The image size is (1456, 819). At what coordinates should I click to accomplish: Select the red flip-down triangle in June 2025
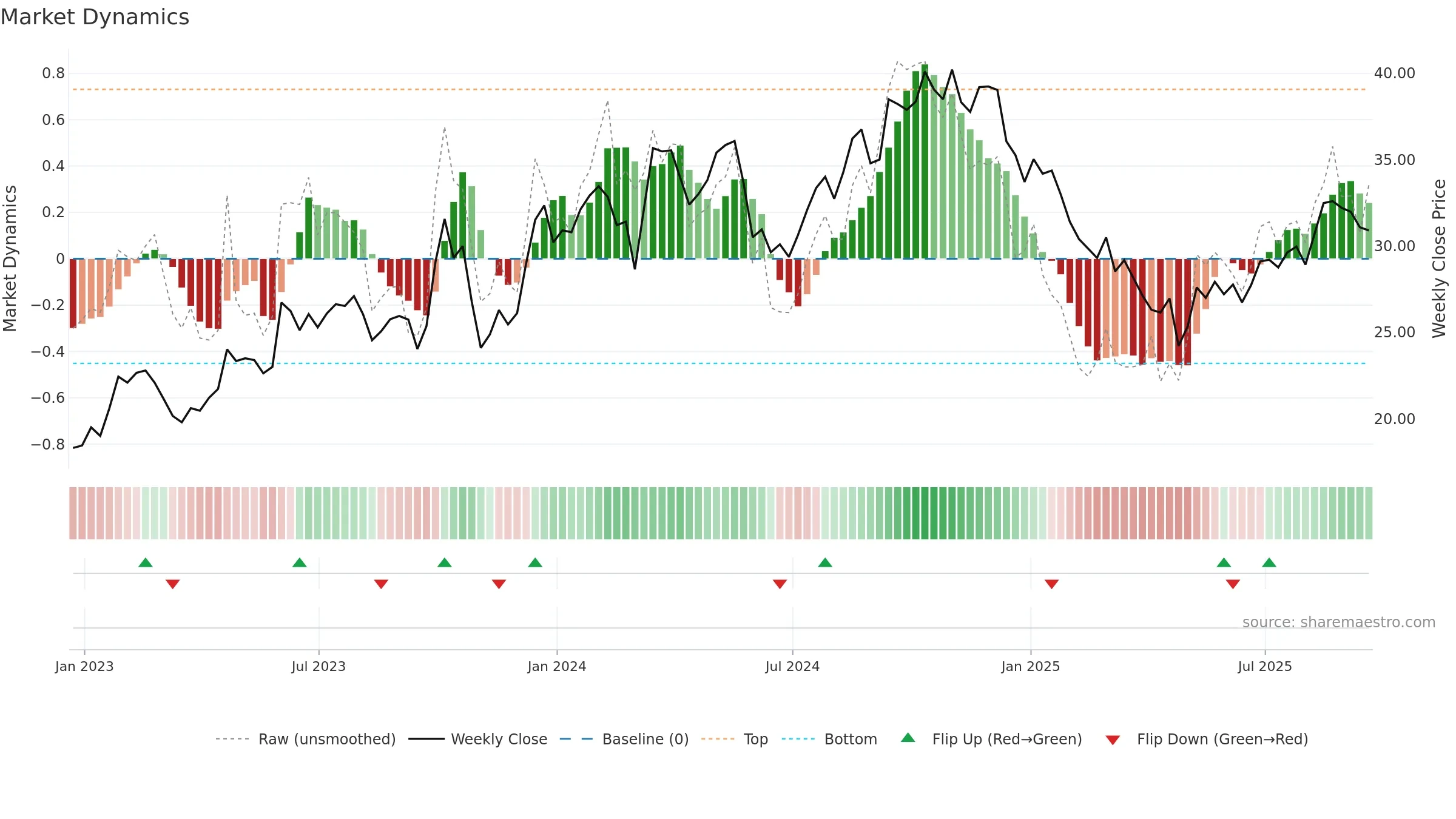point(1233,584)
